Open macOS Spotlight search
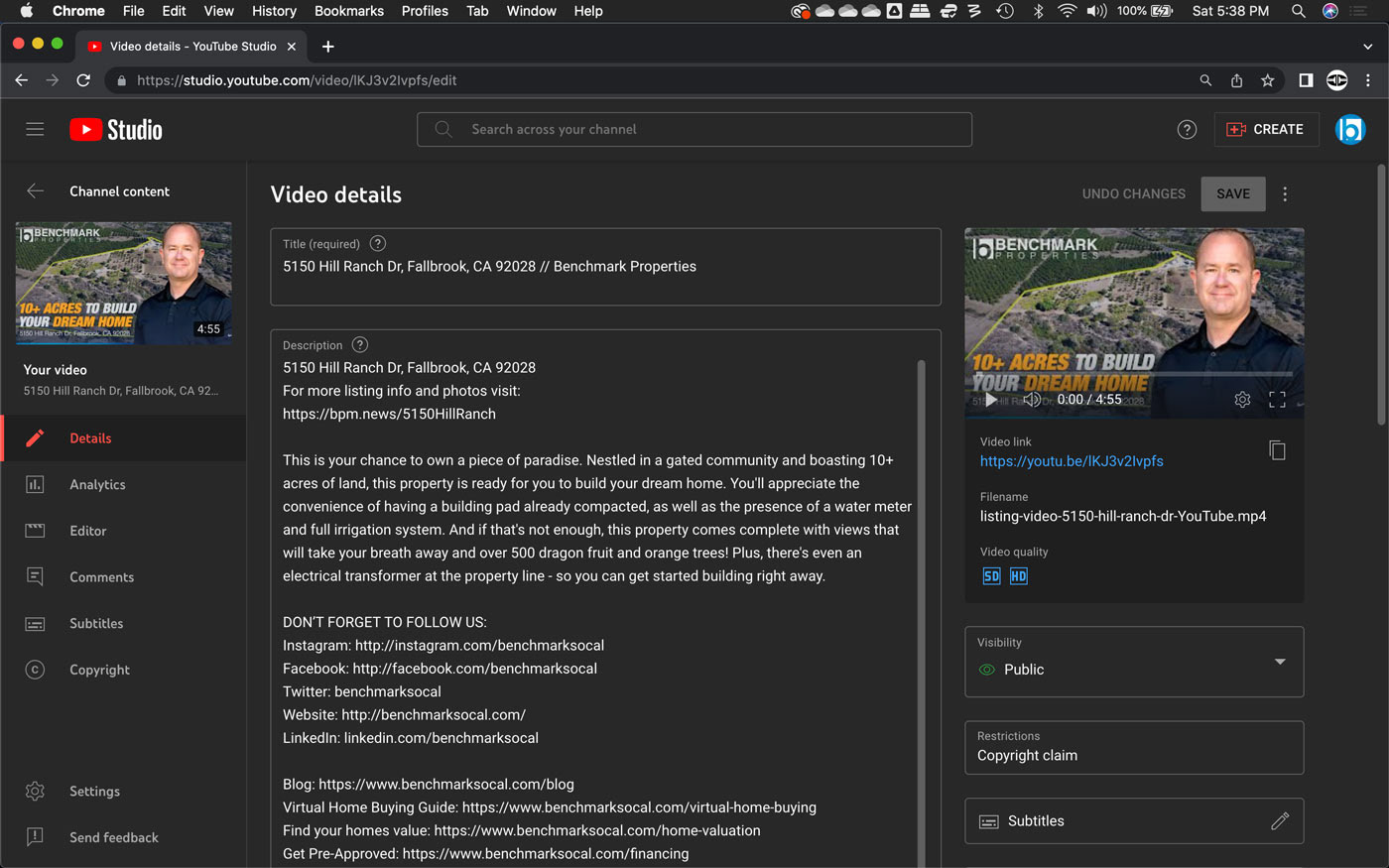 pyautogui.click(x=1298, y=11)
